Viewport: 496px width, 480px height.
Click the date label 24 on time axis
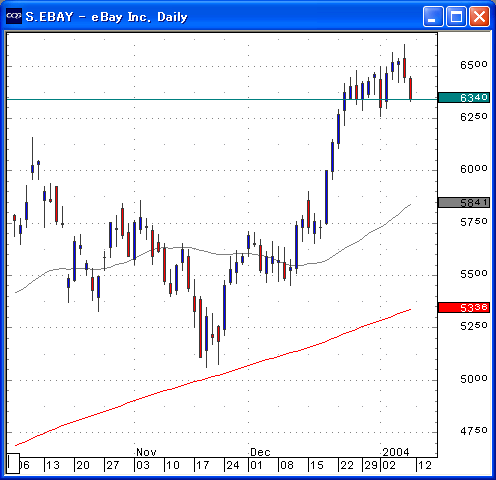(233, 465)
